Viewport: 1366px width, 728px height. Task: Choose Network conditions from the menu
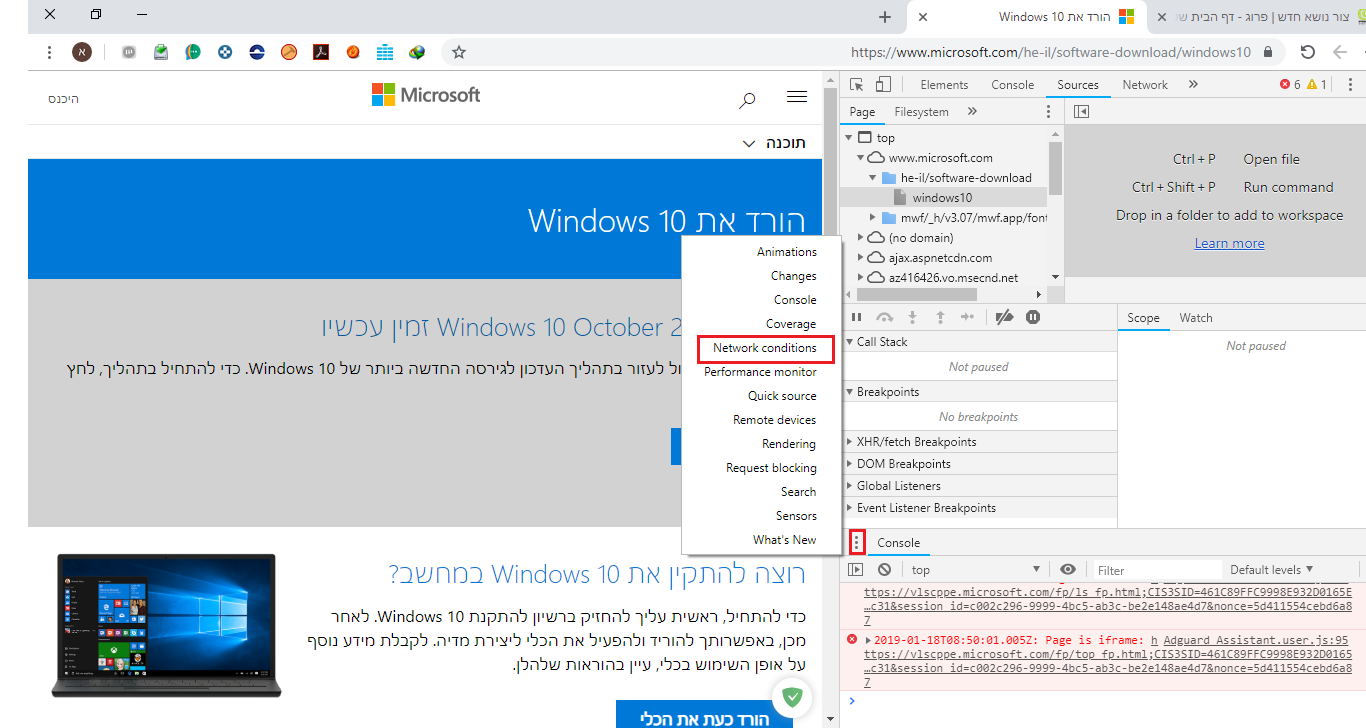point(764,348)
